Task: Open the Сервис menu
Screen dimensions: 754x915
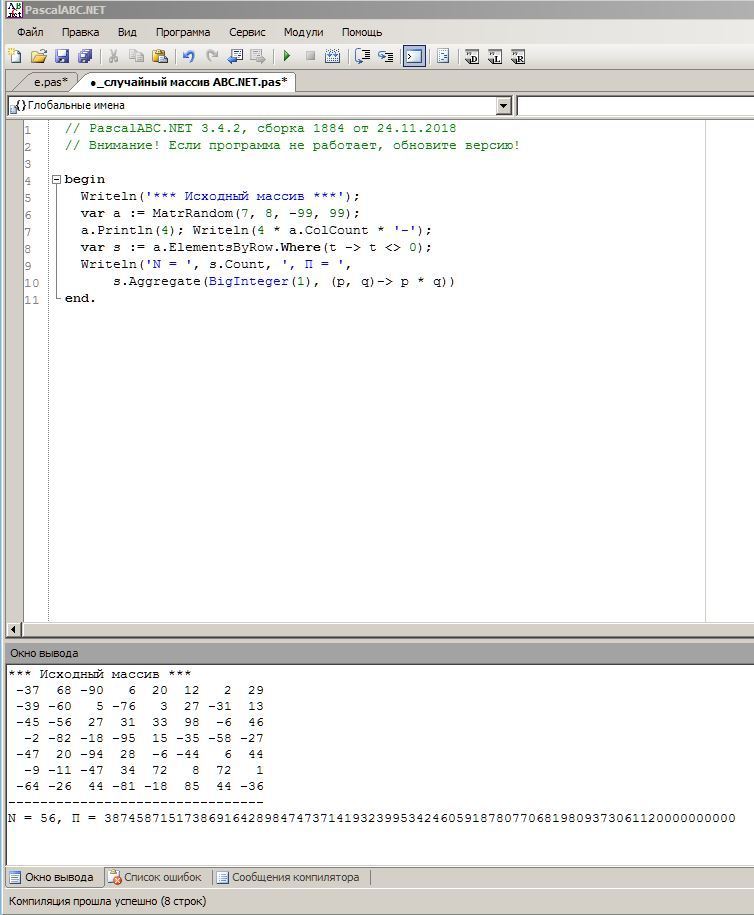Action: tap(247, 32)
